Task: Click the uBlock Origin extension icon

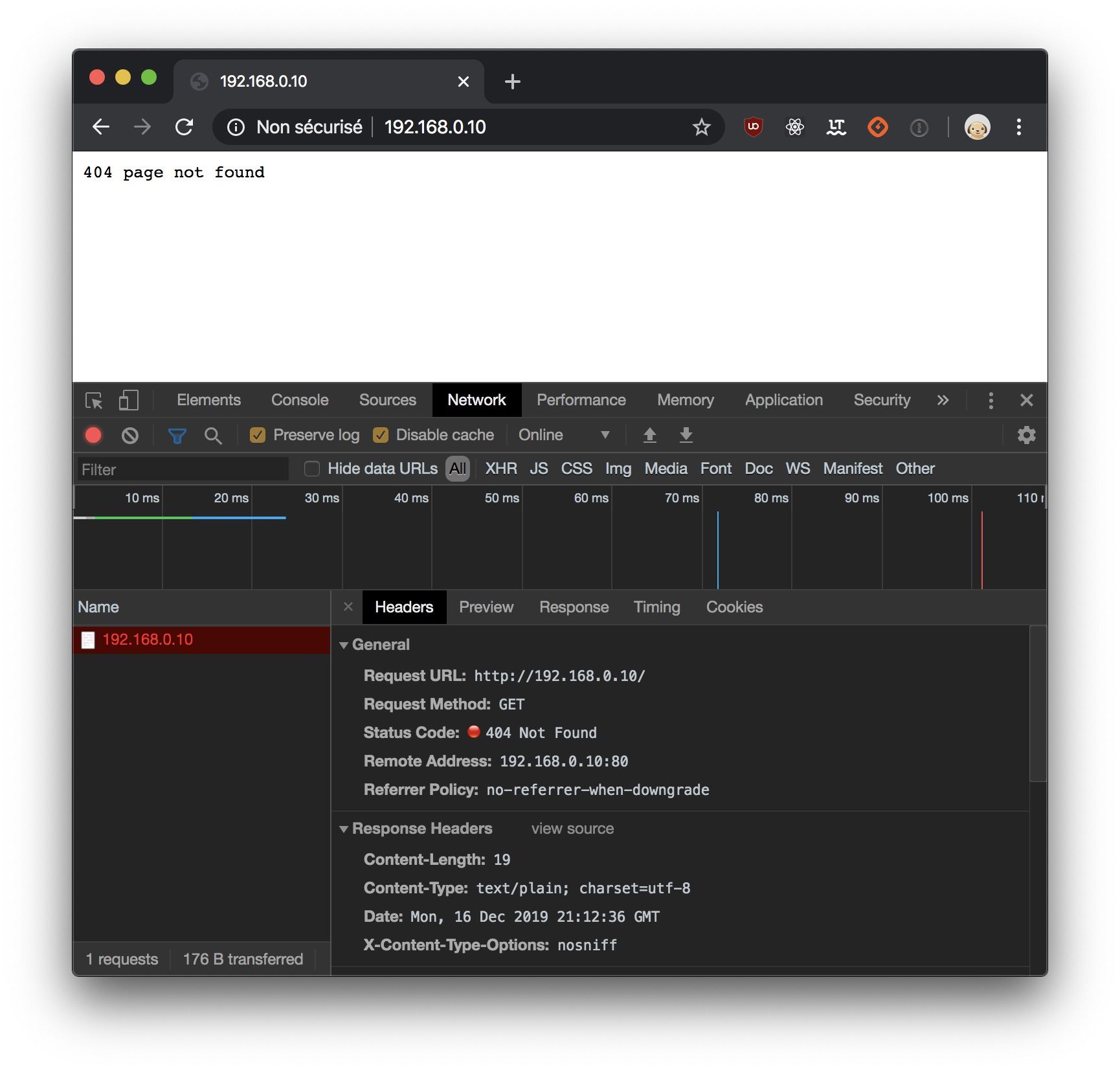Action: pos(753,127)
